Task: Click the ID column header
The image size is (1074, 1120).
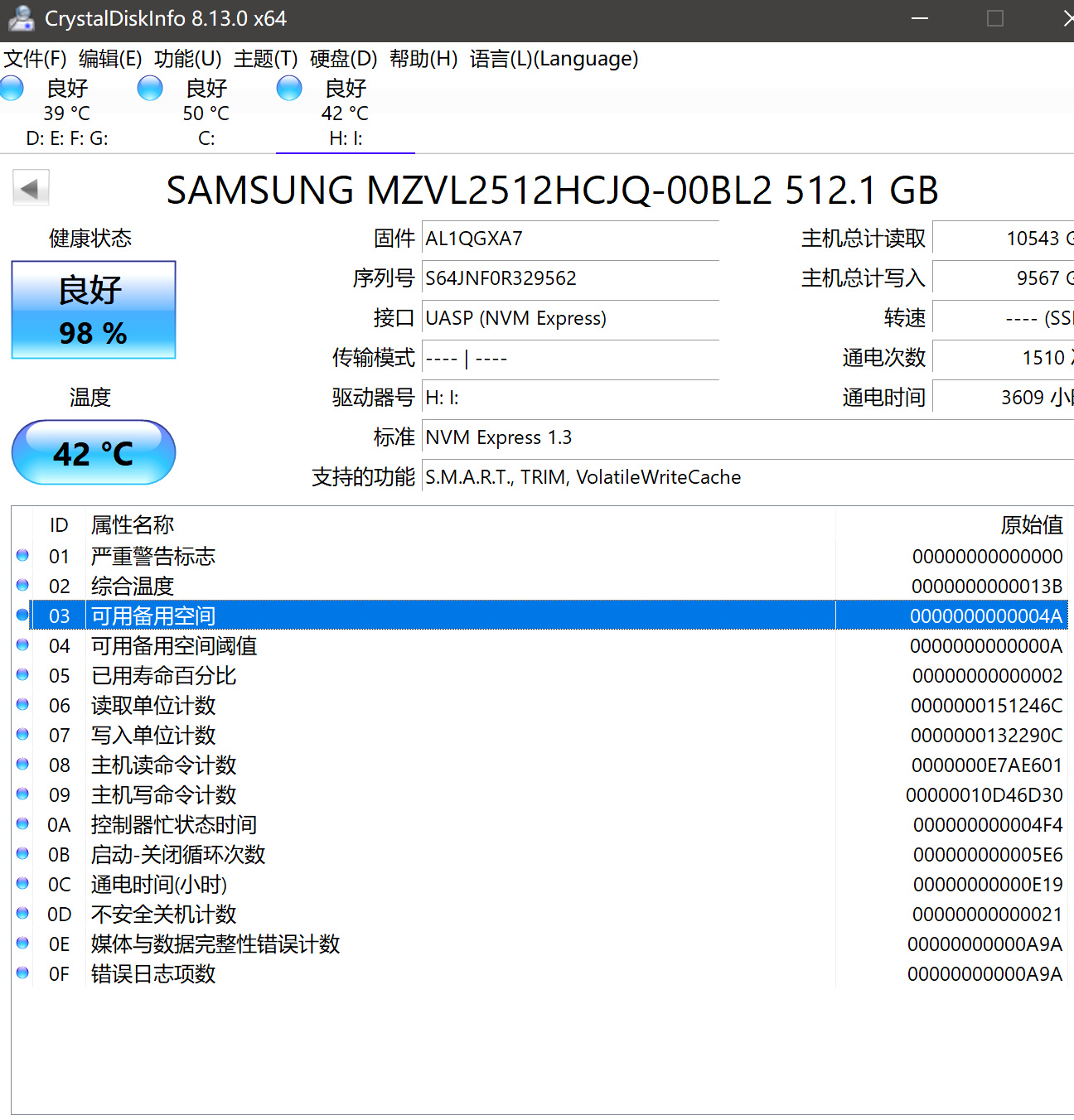Action: pos(59,525)
